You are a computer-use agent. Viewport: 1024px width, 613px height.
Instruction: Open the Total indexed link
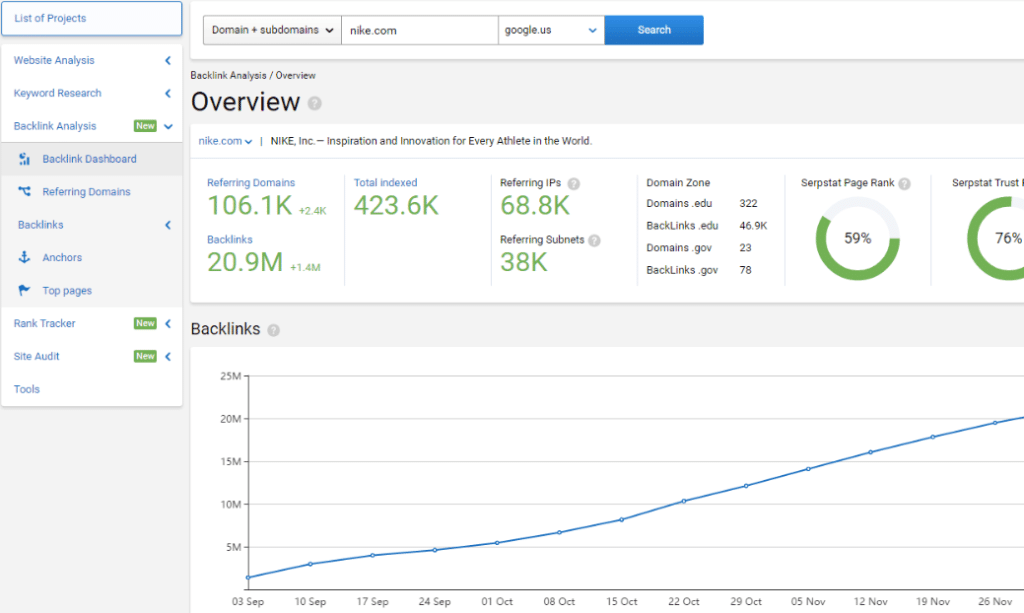point(385,183)
